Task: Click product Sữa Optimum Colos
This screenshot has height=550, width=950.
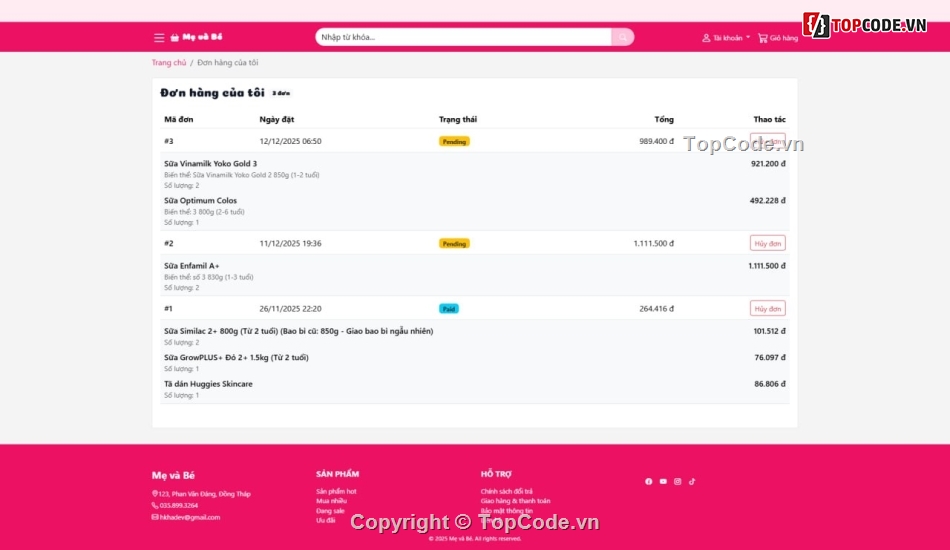Action: point(200,200)
